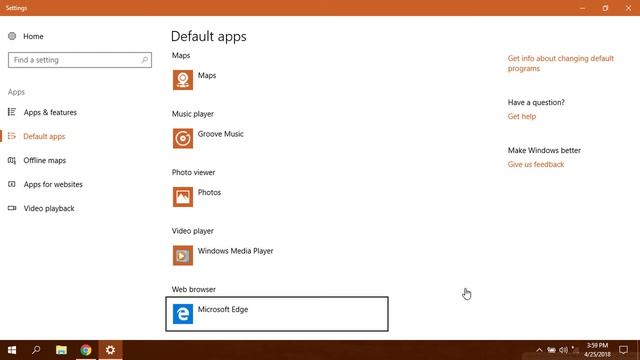This screenshot has height=360, width=640.
Task: Focus the Find a setting box
Action: tap(80, 60)
